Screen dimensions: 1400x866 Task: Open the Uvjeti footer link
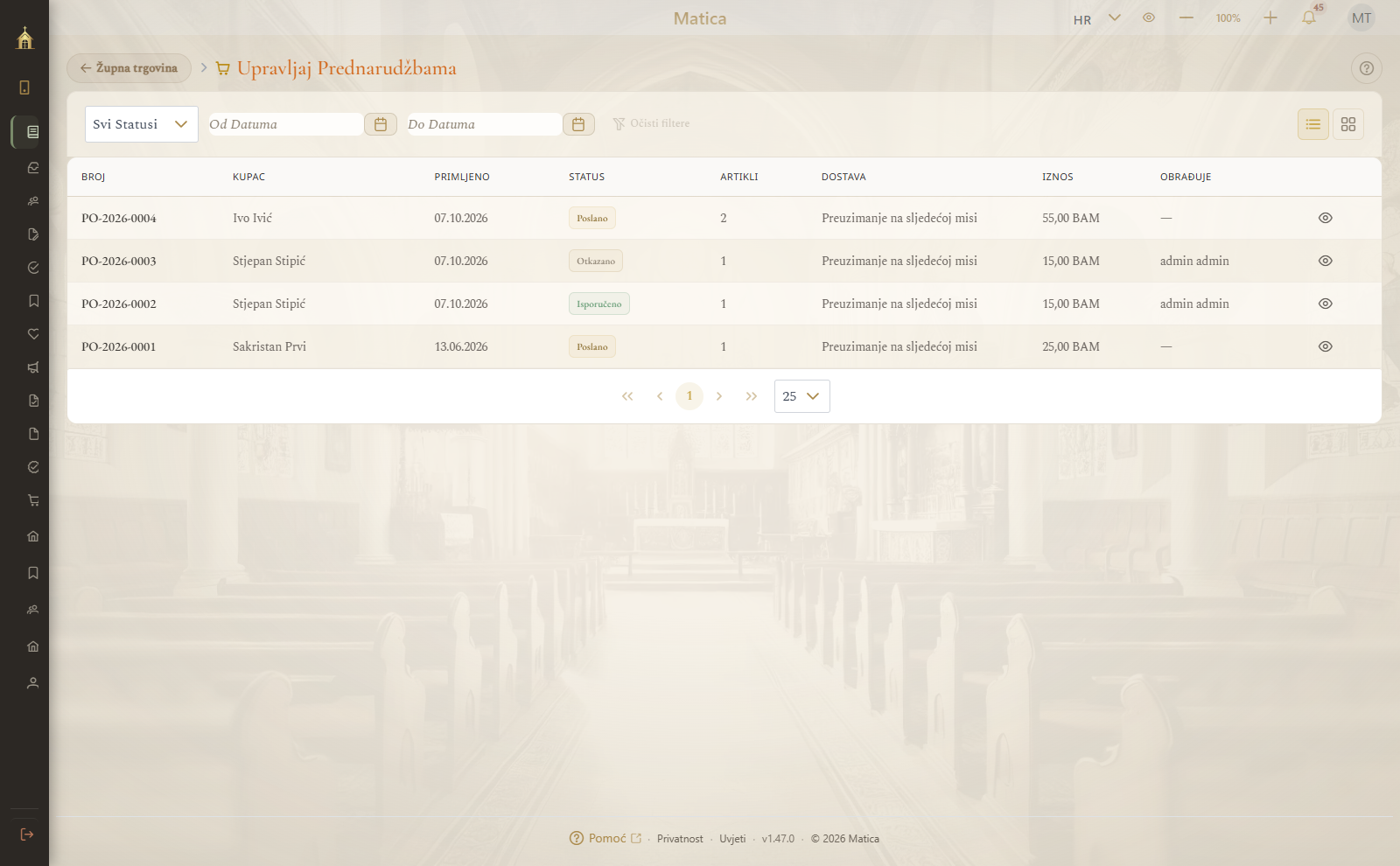732,839
